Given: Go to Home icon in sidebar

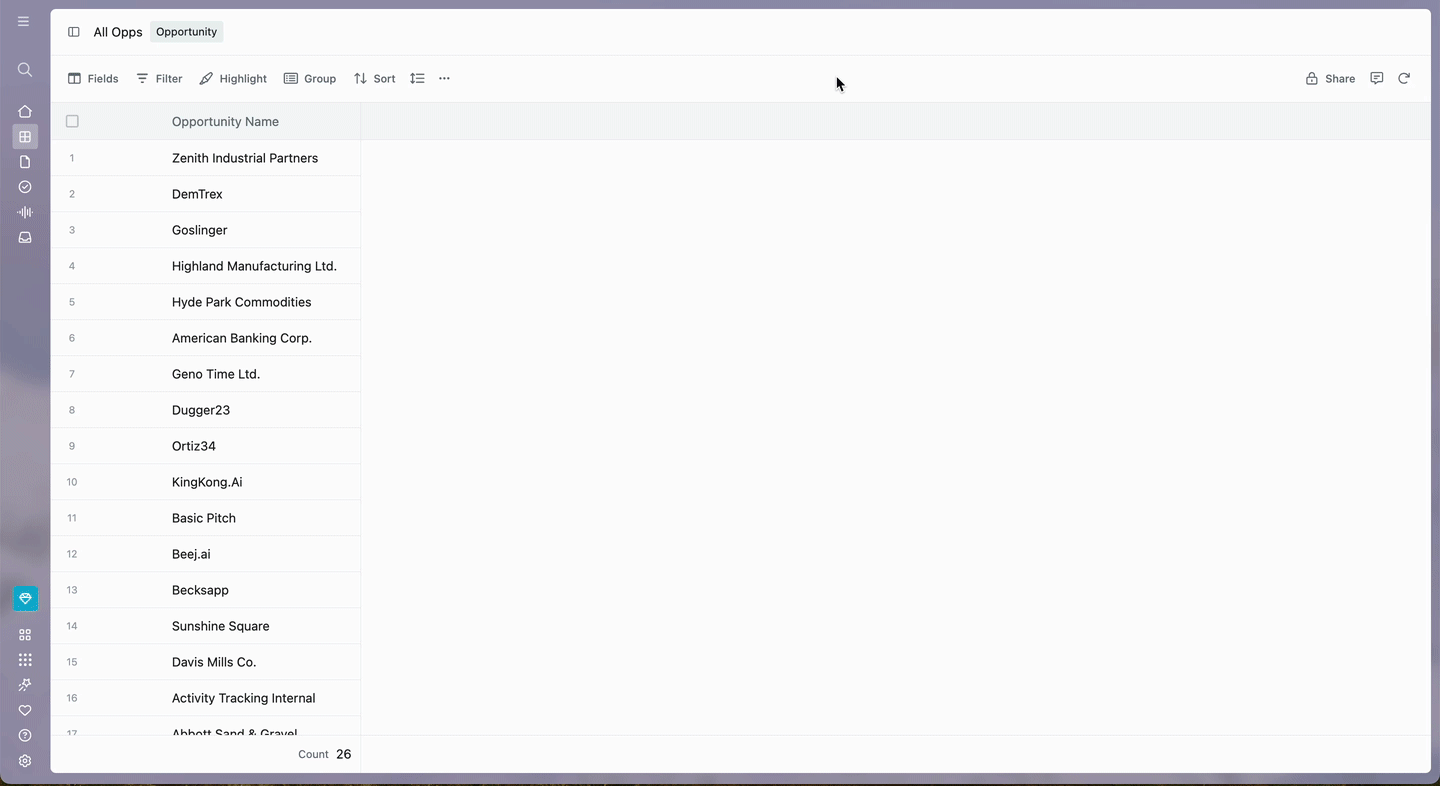Looking at the screenshot, I should click(25, 112).
